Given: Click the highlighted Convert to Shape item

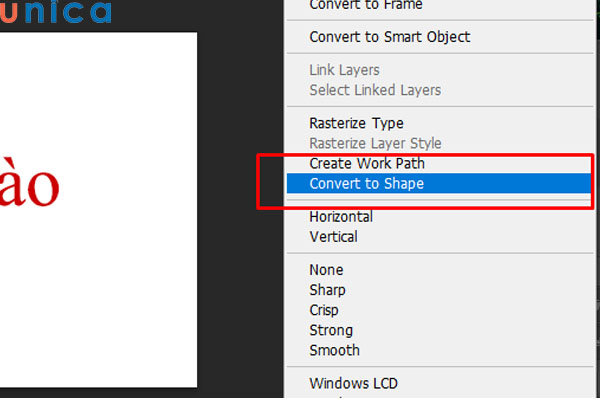Looking at the screenshot, I should (366, 184).
